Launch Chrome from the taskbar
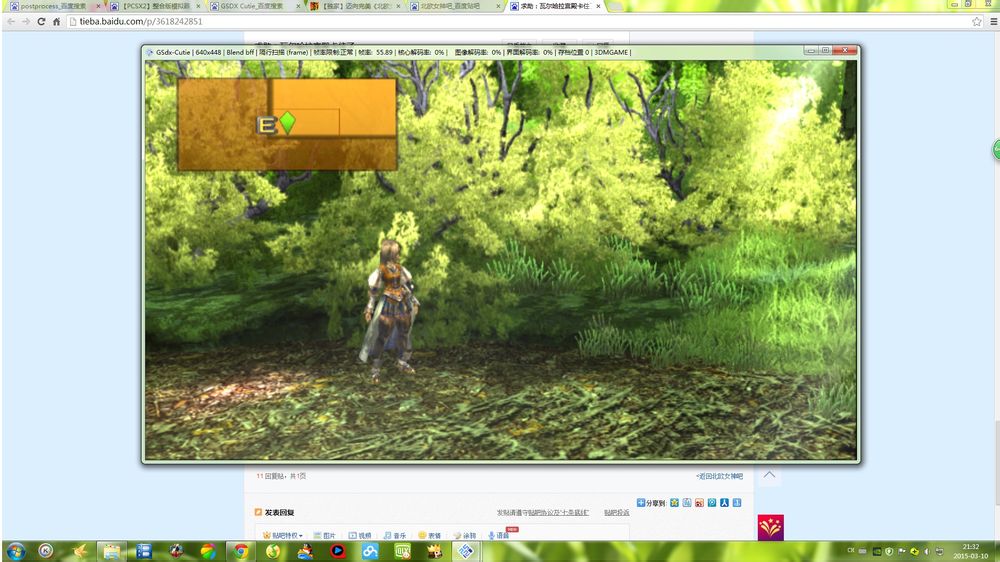 tap(240, 551)
